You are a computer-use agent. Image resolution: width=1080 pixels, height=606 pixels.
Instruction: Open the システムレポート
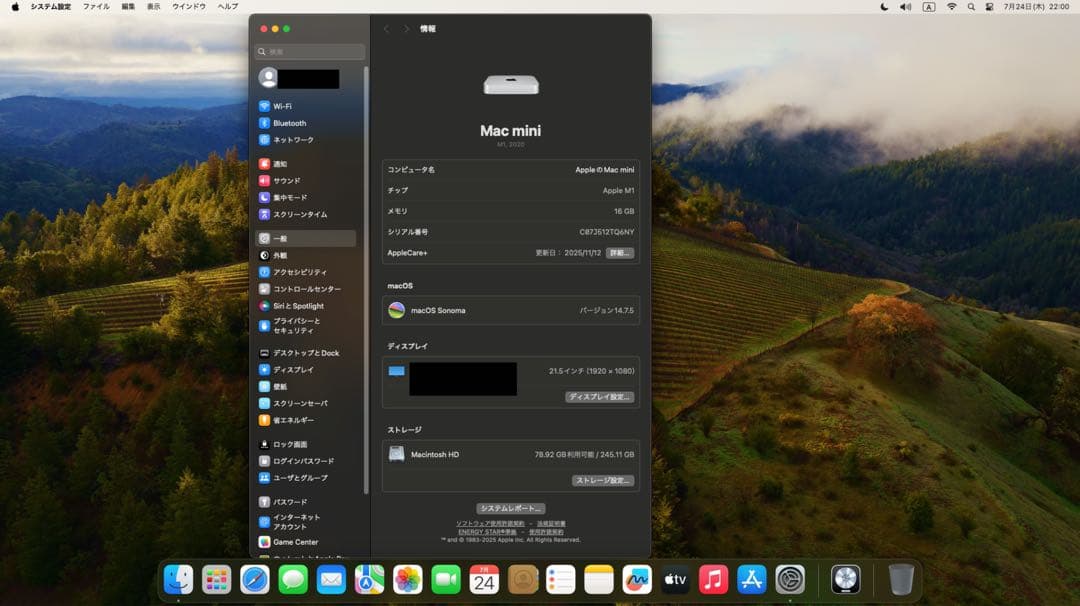click(510, 506)
